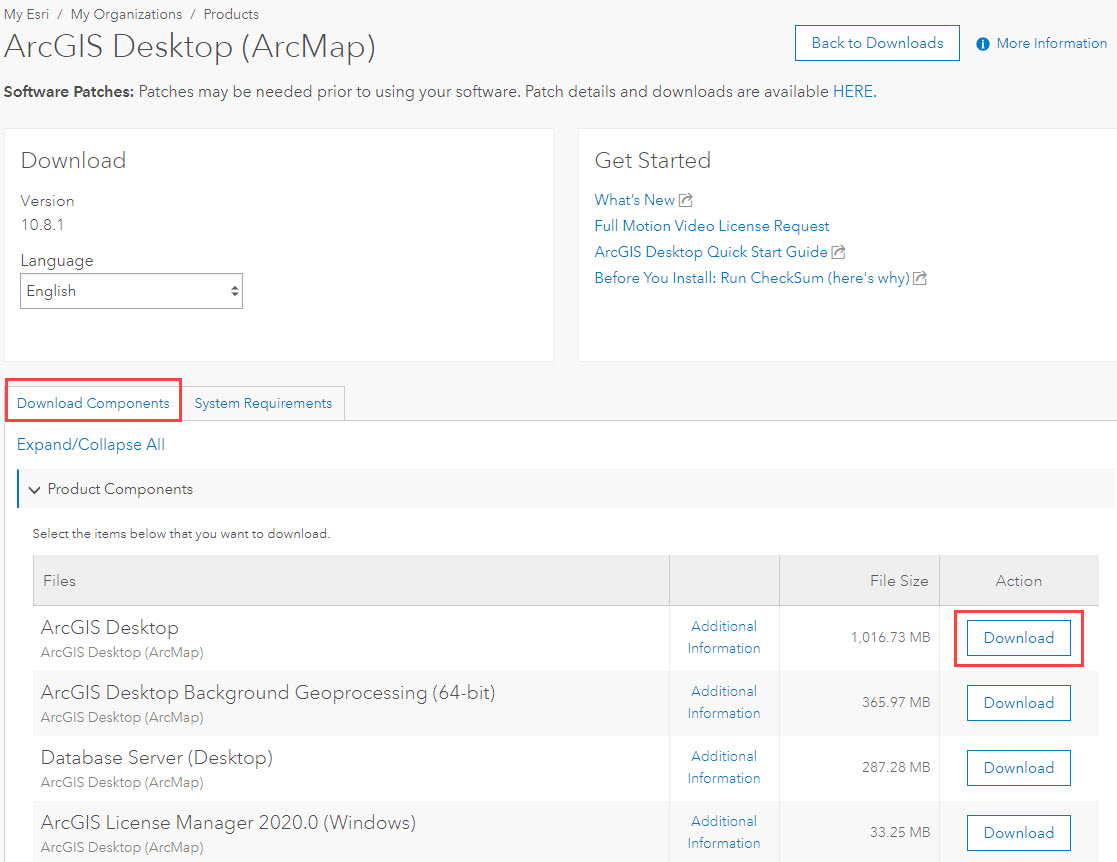
Task: Download Database Server (Desktop)
Action: point(1019,768)
